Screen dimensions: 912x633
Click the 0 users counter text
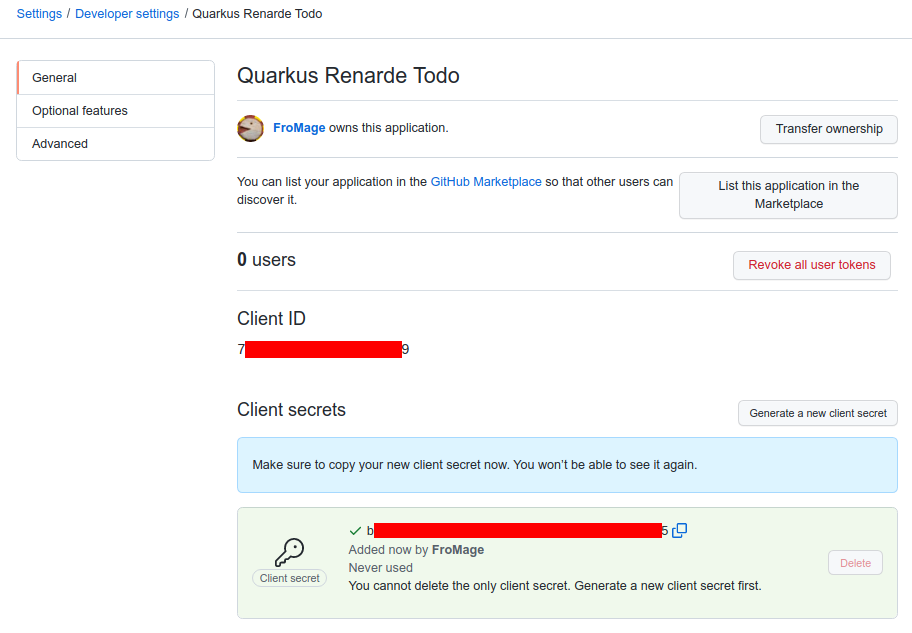[266, 259]
